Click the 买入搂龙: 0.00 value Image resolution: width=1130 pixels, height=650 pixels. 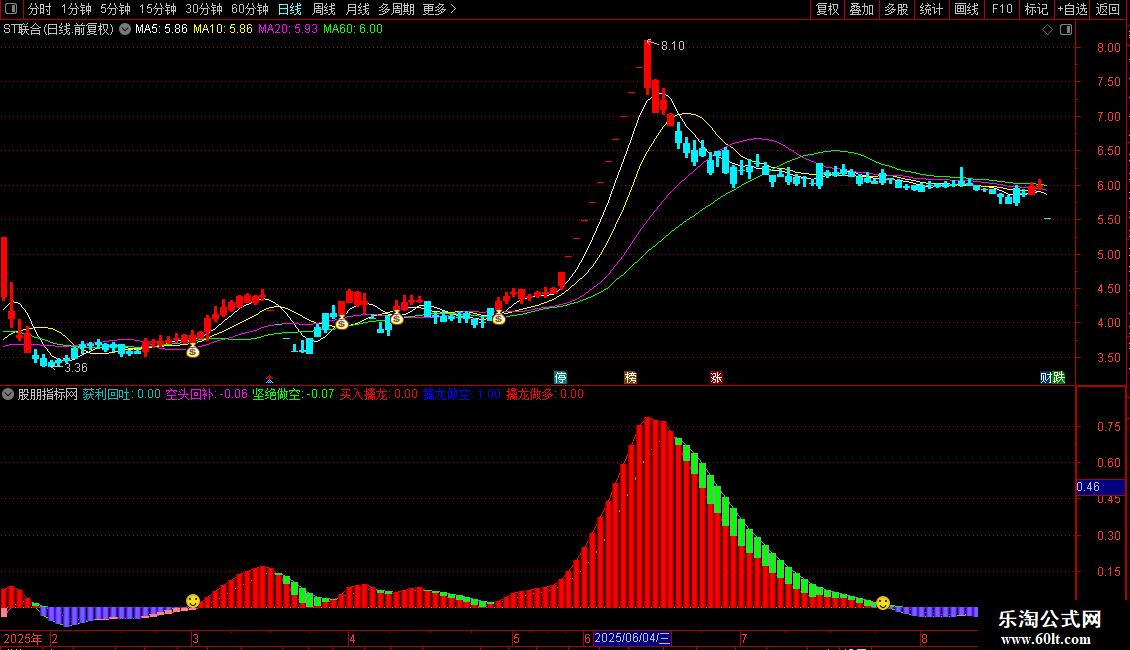[378, 394]
